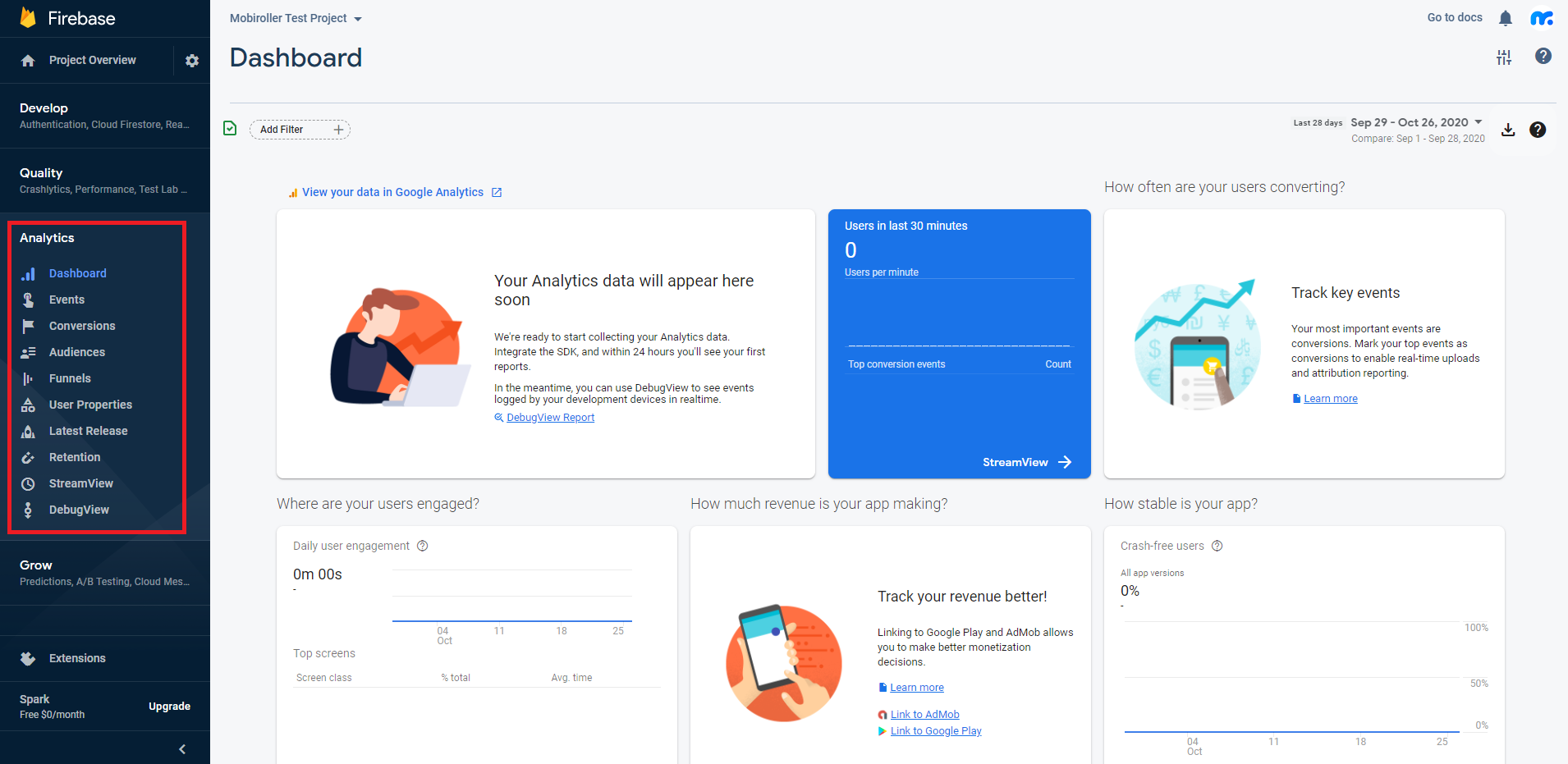
Task: Click the Latest Release icon
Action: tap(28, 431)
